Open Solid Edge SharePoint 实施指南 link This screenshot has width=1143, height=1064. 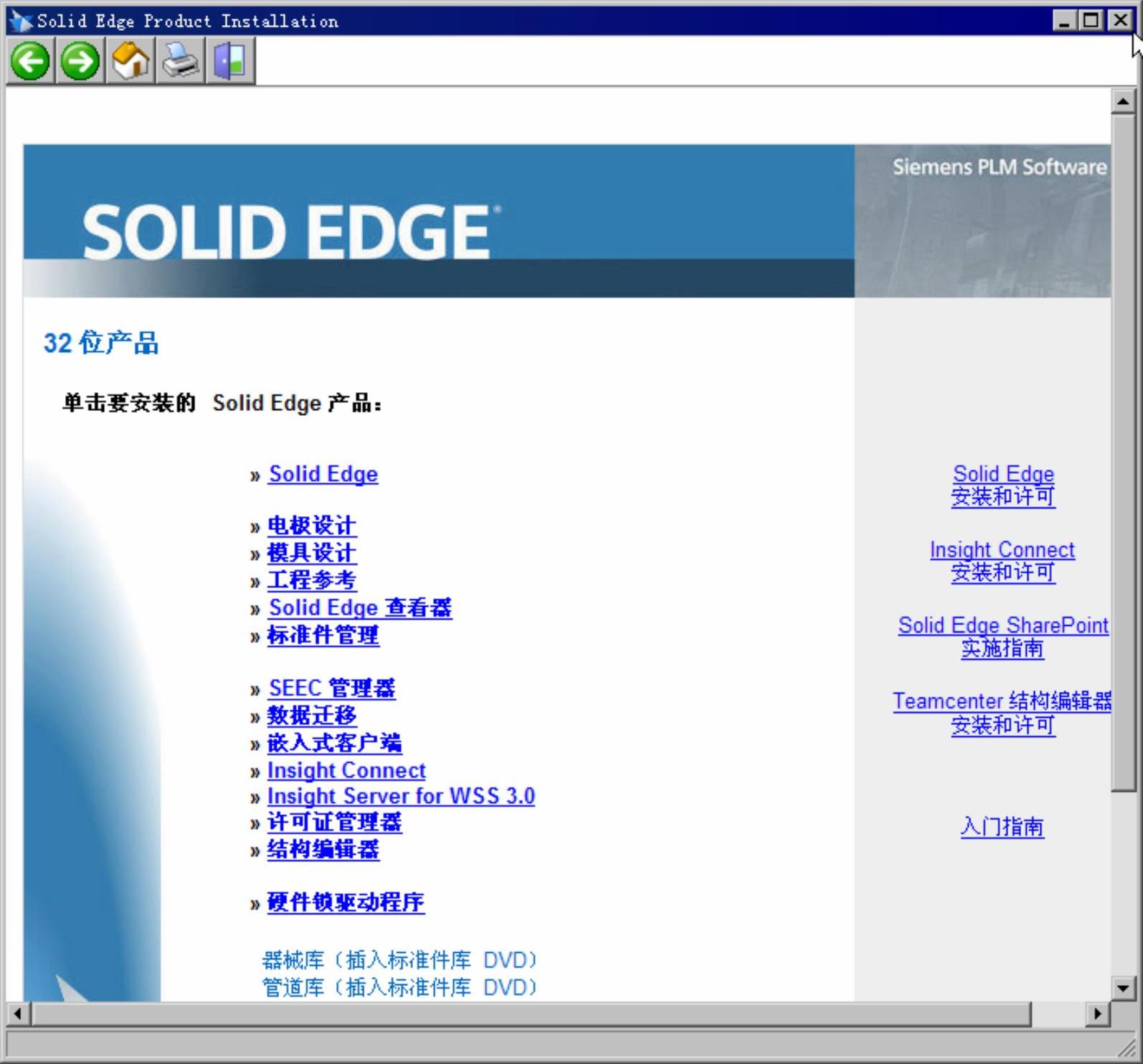tap(1003, 637)
